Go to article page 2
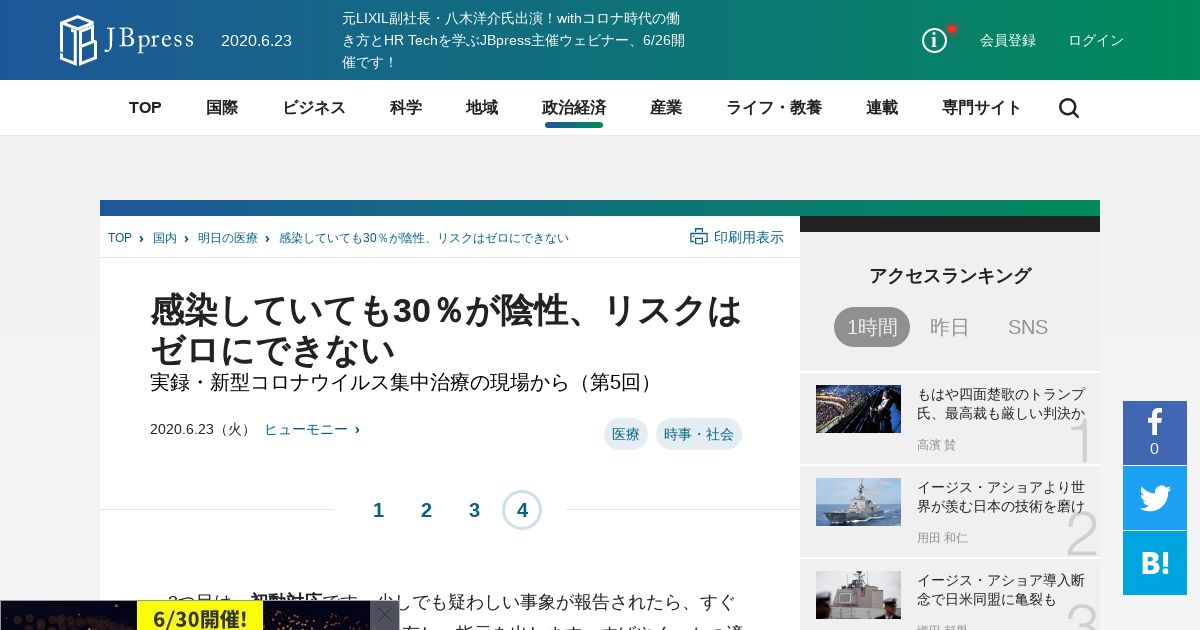This screenshot has width=1200, height=630. (x=426, y=510)
